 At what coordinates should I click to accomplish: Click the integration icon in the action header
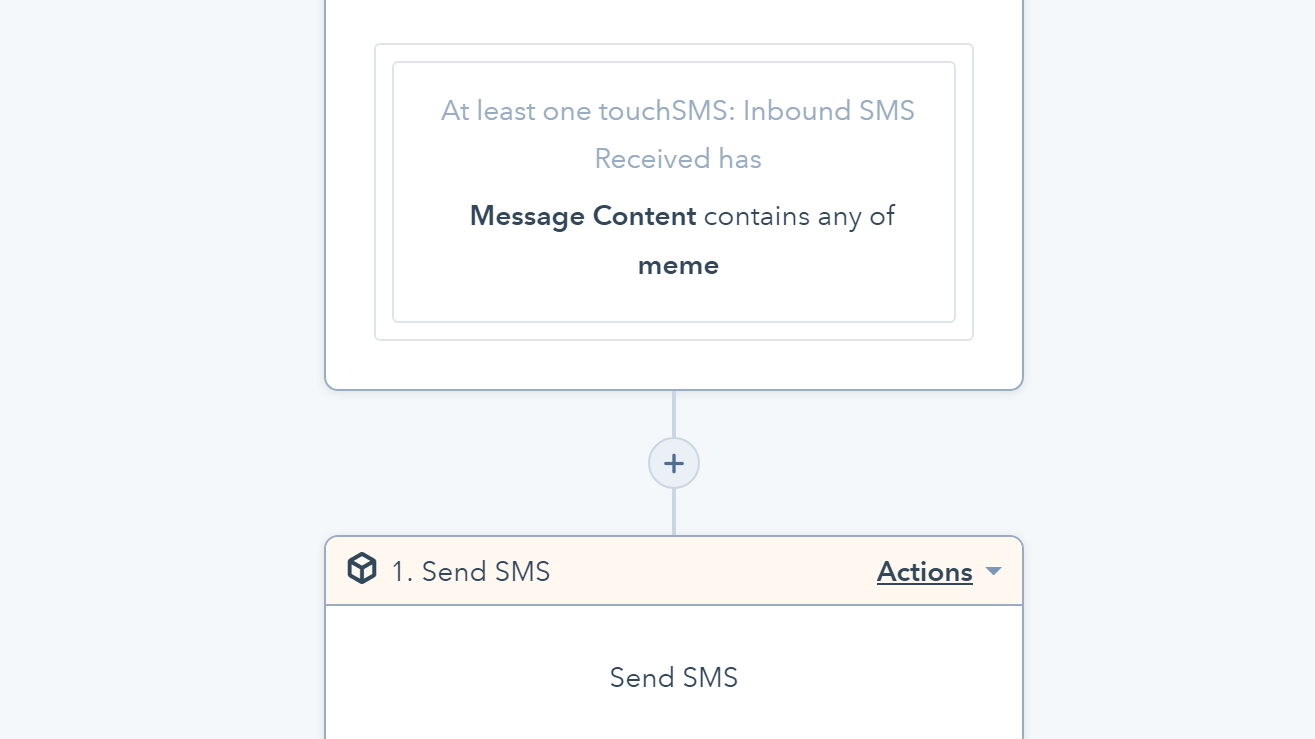coord(361,568)
